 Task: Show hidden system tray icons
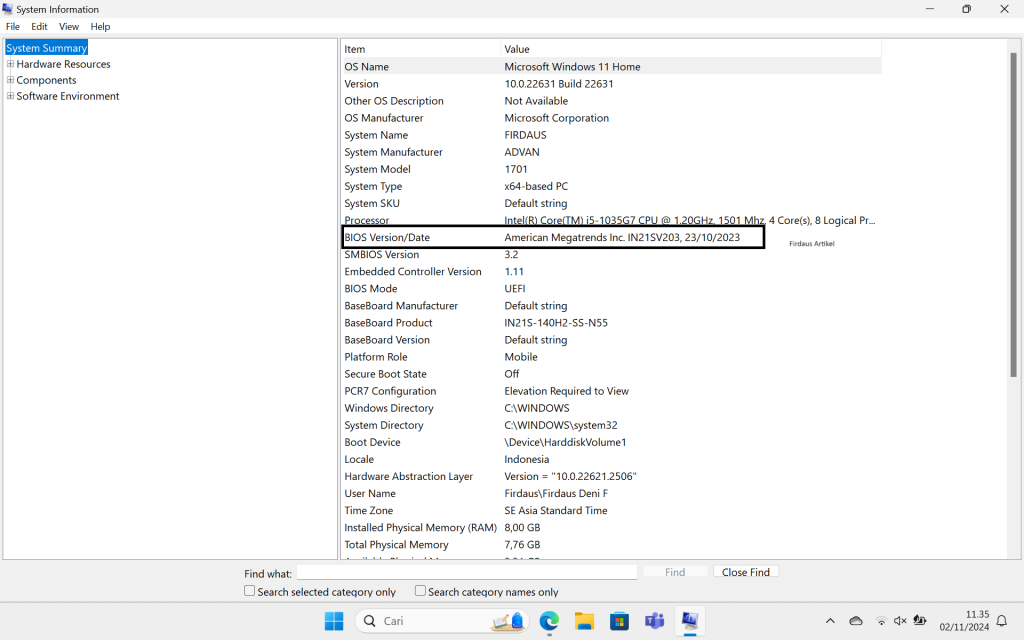point(830,621)
